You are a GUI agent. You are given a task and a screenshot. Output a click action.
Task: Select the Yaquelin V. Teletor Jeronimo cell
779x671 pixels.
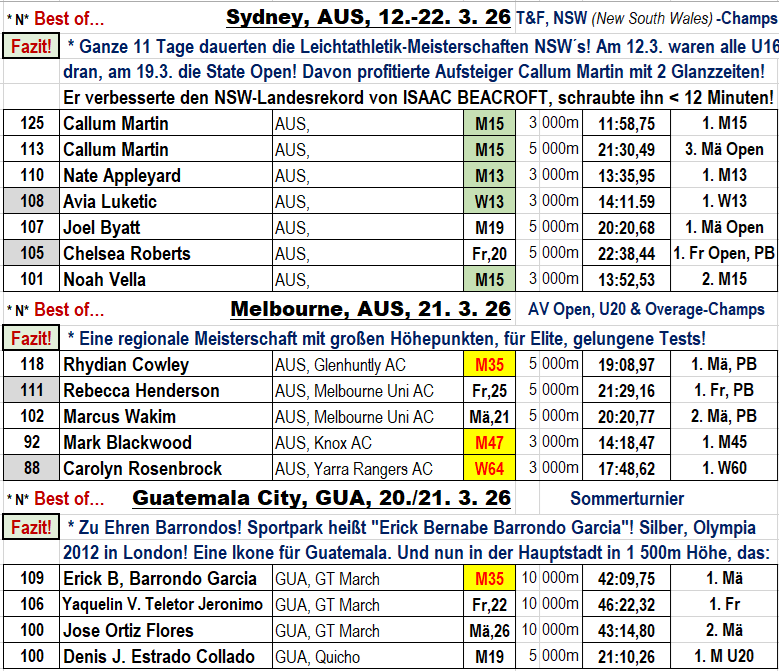pyautogui.click(x=165, y=605)
